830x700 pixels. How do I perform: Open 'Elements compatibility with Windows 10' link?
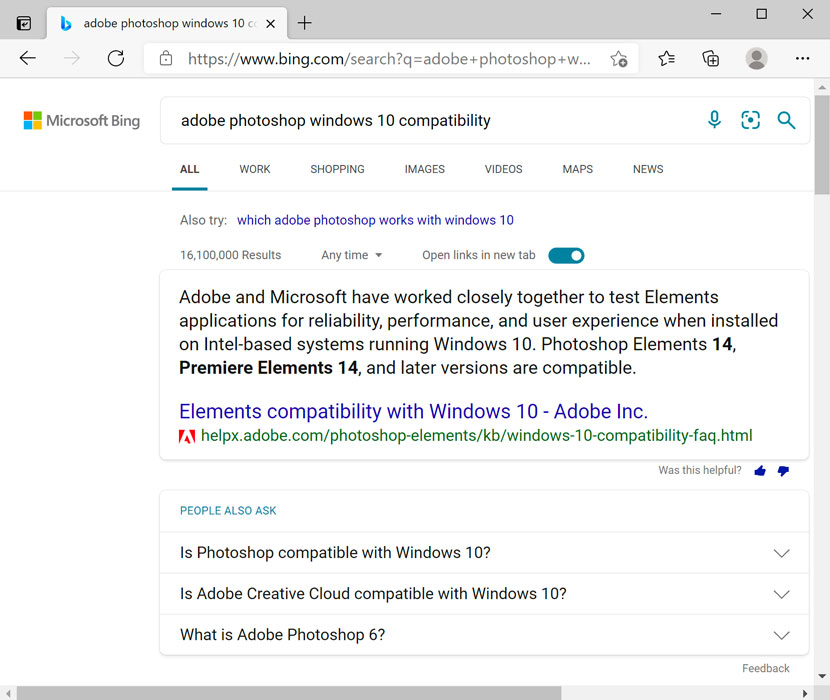[x=413, y=411]
